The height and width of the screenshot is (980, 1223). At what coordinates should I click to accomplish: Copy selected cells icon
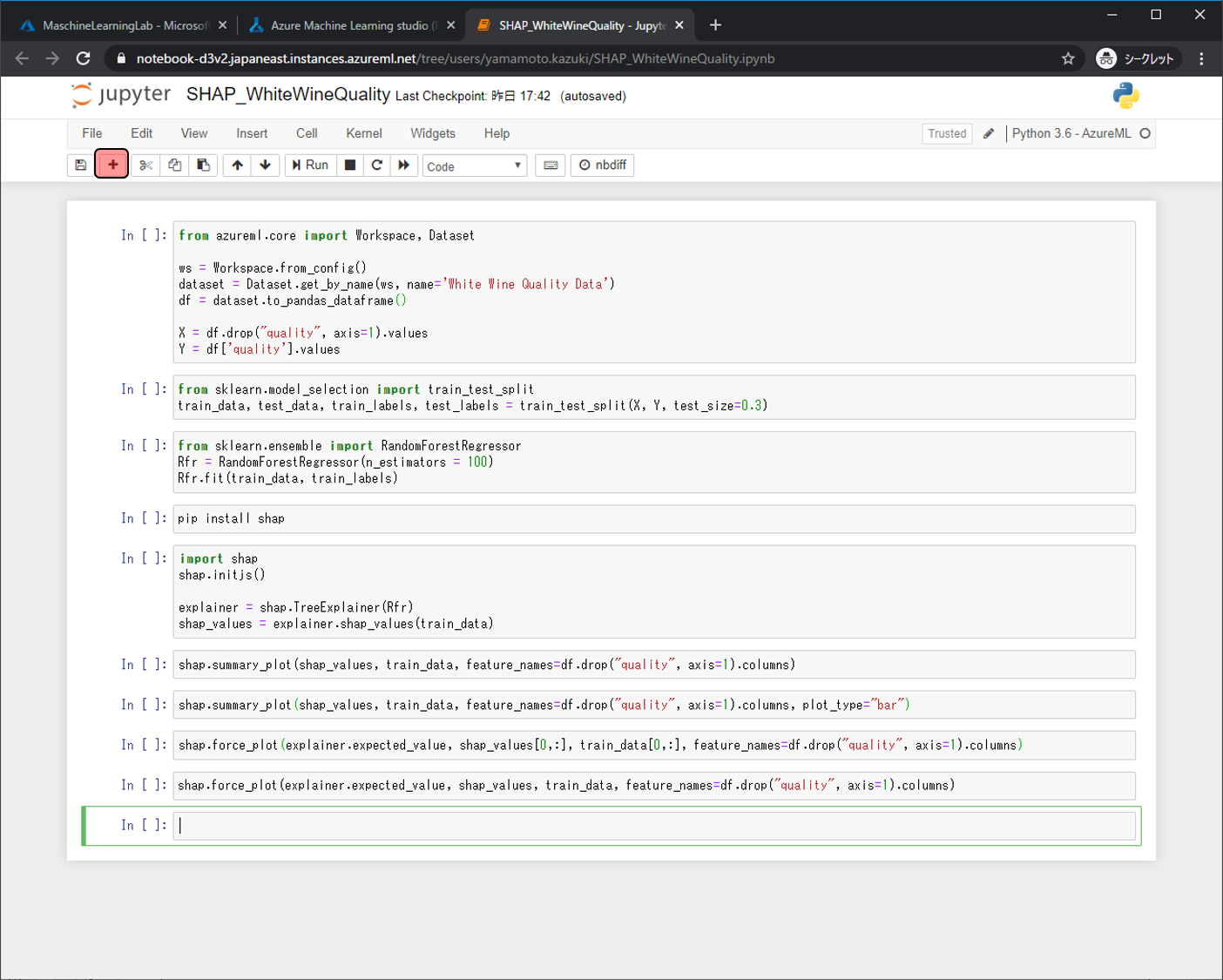[175, 166]
